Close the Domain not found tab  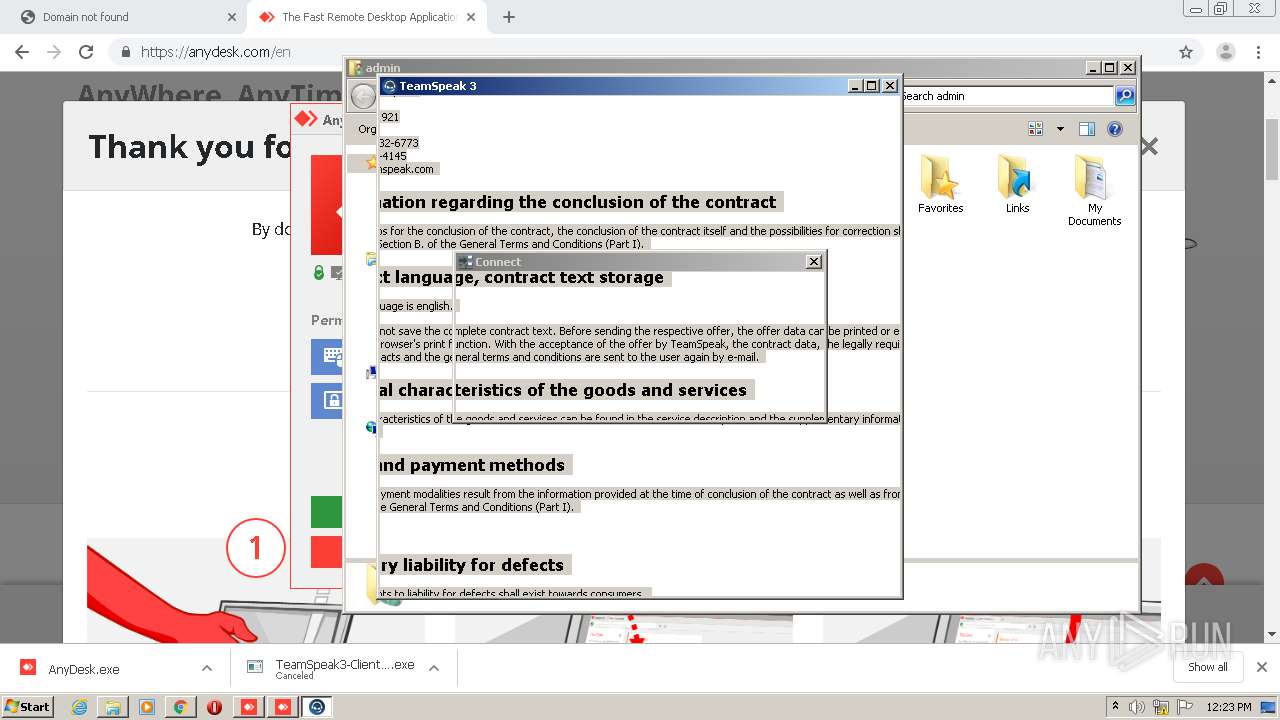(x=232, y=17)
